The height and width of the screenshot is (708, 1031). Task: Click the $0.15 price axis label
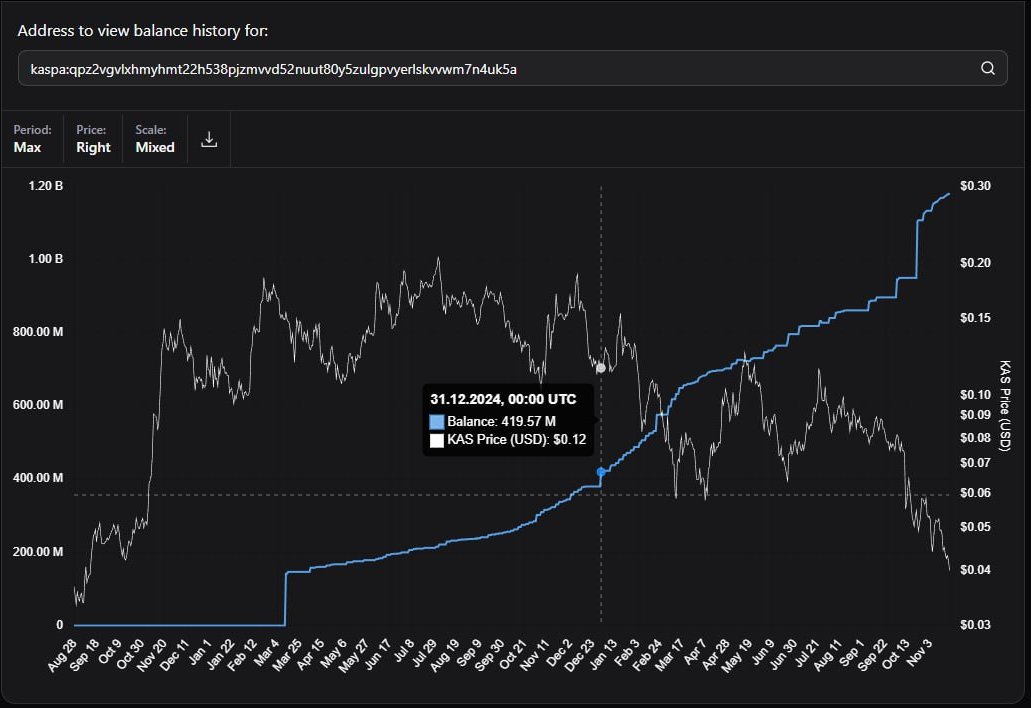click(975, 318)
